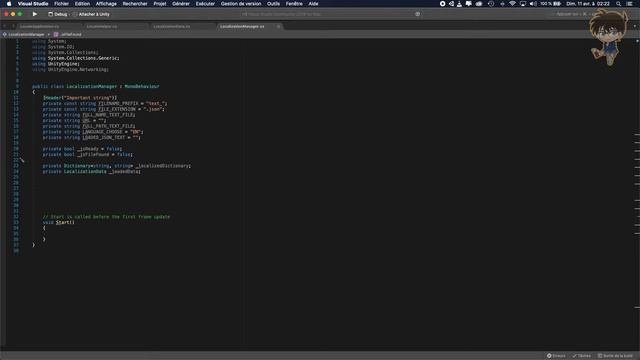
Task: Open the VLC cone menu bar icon
Action: pos(460,4)
